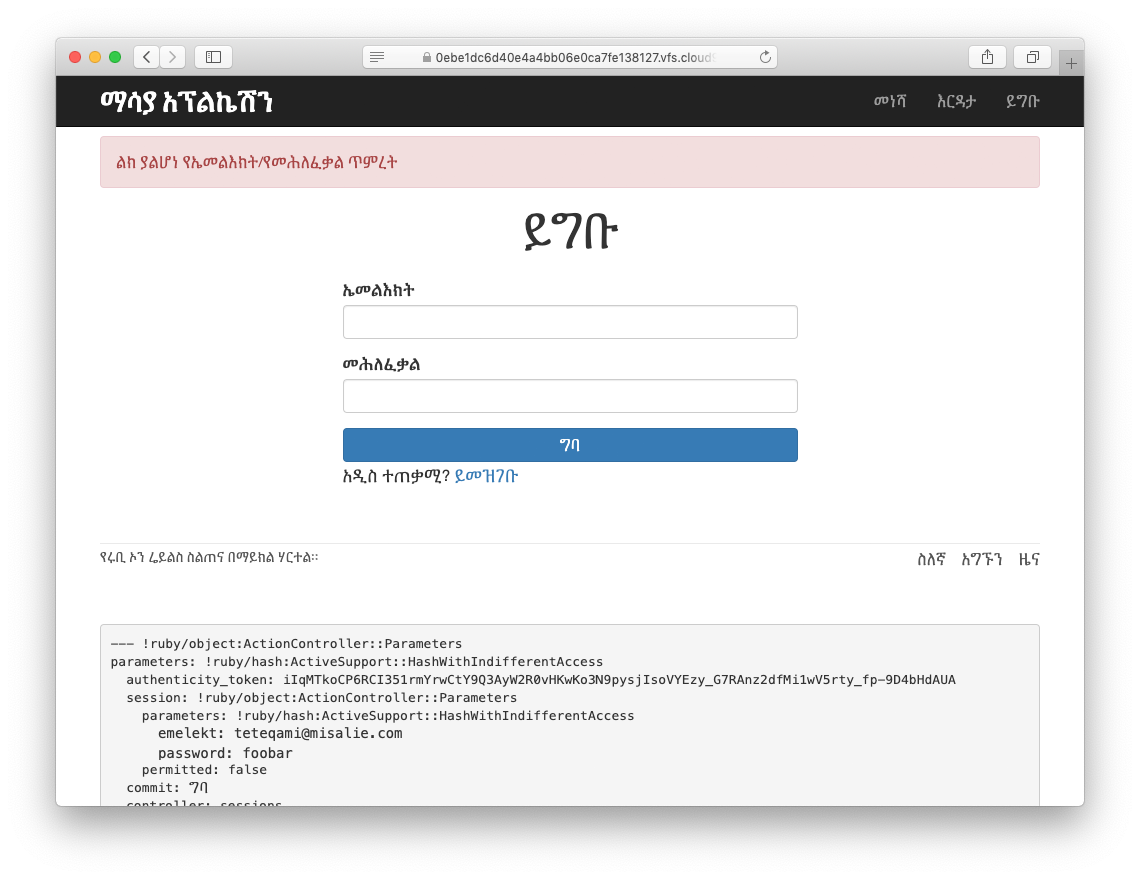Click into the ኤመልእክት email field
Screen dimensions: 1140x880
click(570, 322)
